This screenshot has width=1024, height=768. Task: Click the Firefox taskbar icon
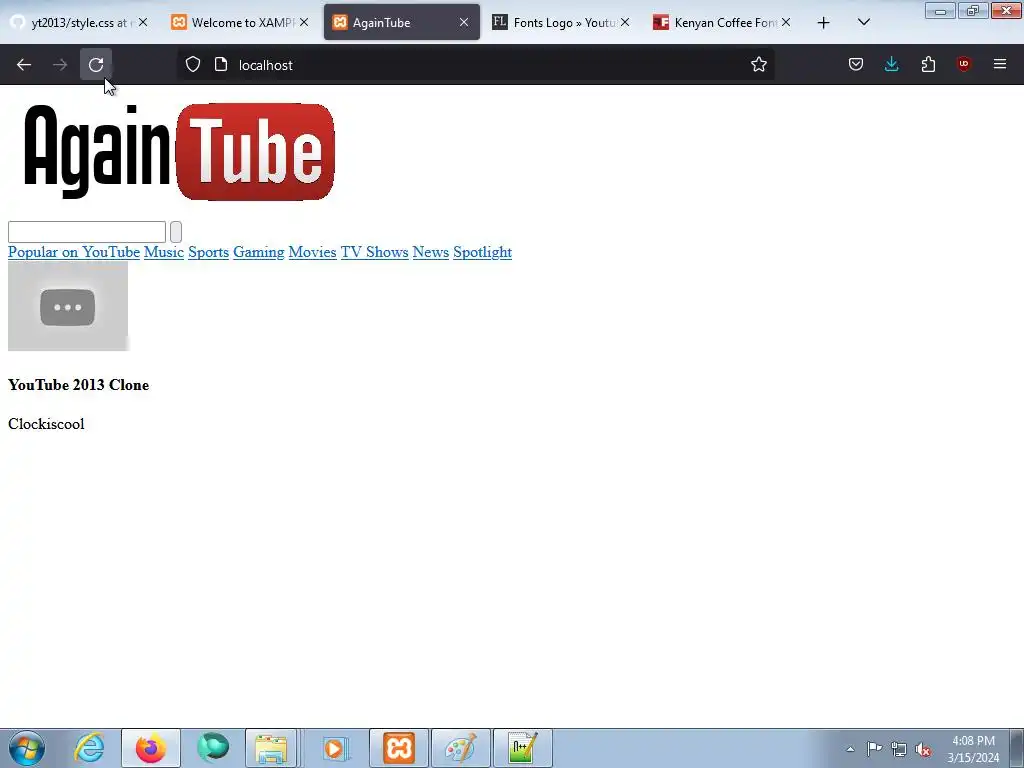click(150, 748)
